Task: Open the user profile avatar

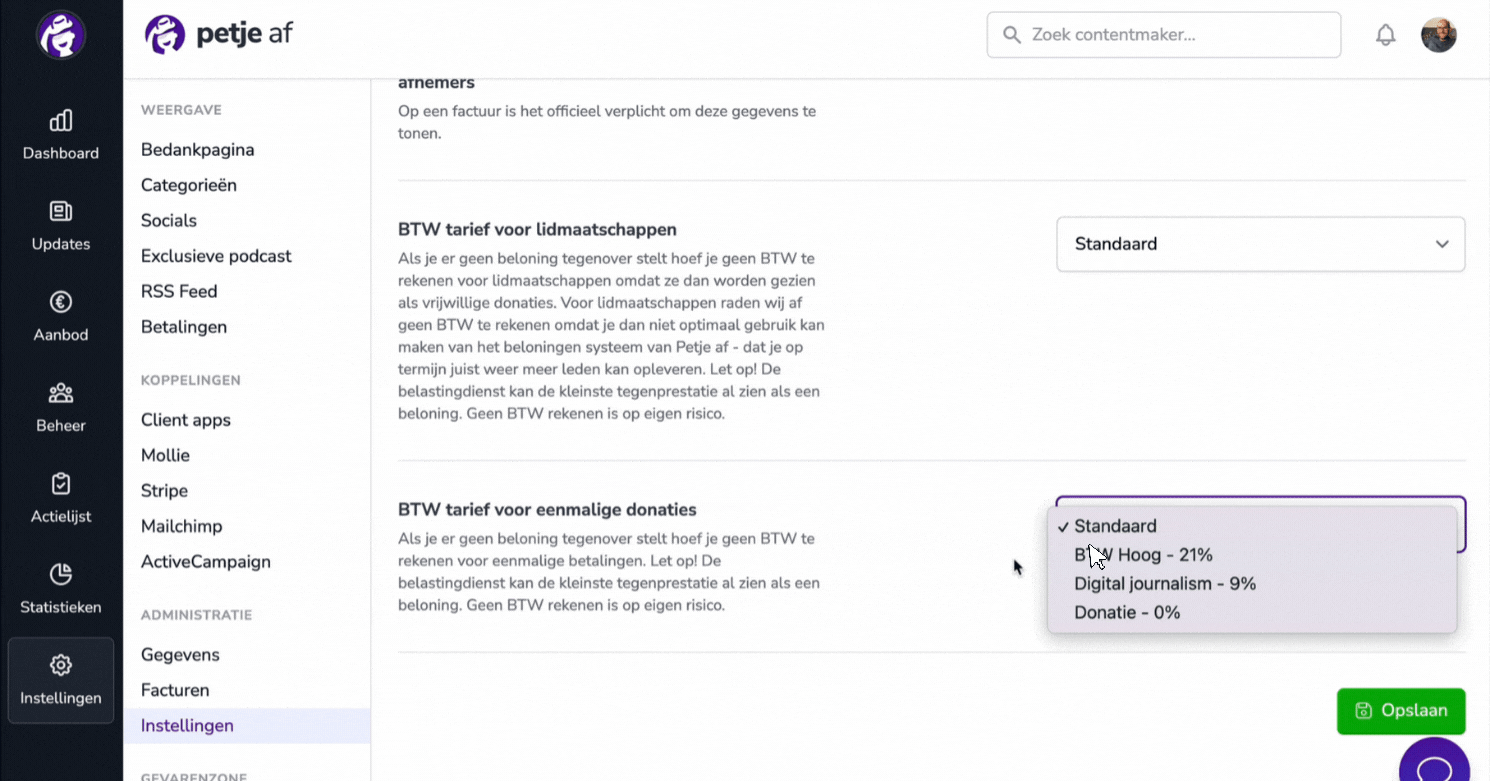Action: point(1439,35)
